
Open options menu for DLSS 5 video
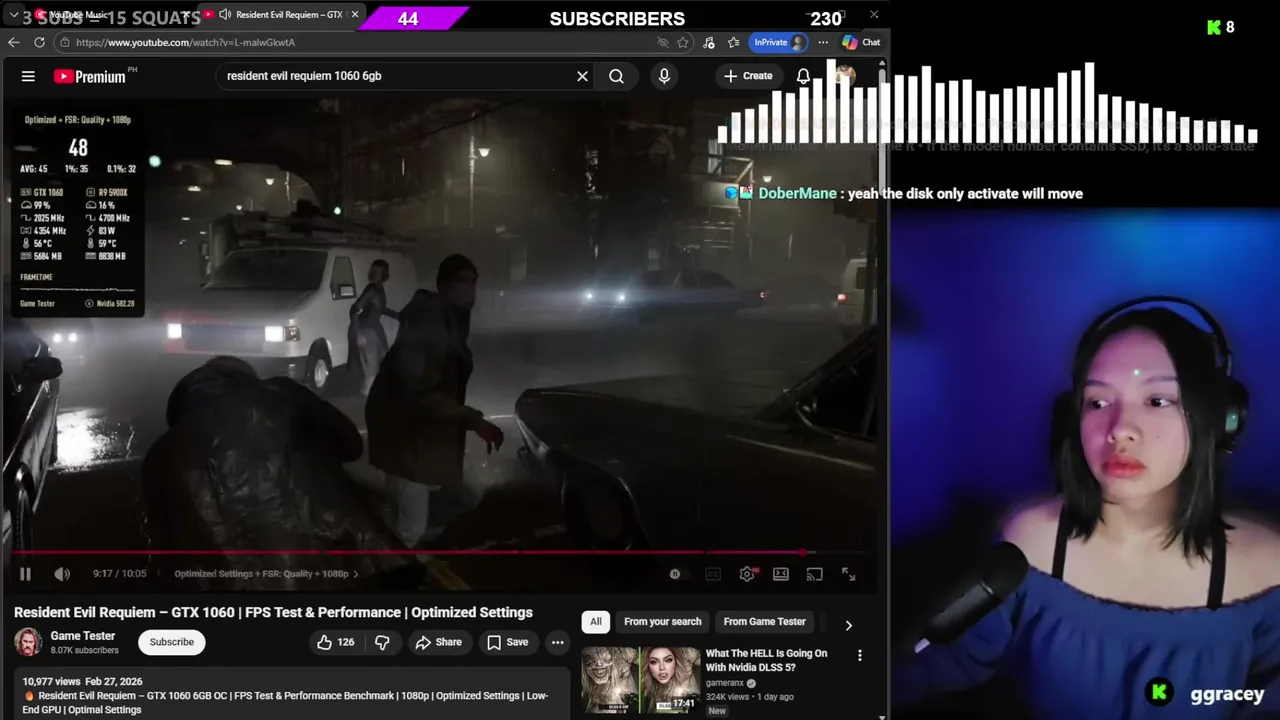pos(859,655)
